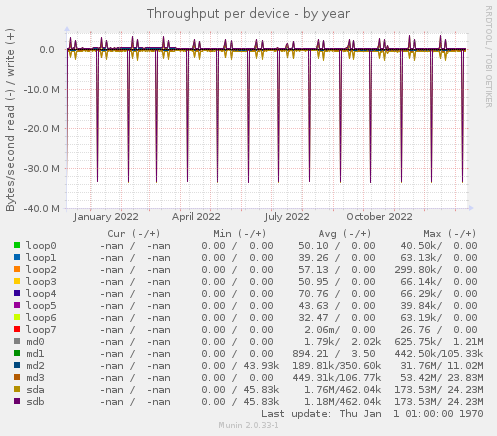The width and height of the screenshot is (497, 436).
Task: Click the 'Max (-/+)' column header
Action: (x=450, y=234)
